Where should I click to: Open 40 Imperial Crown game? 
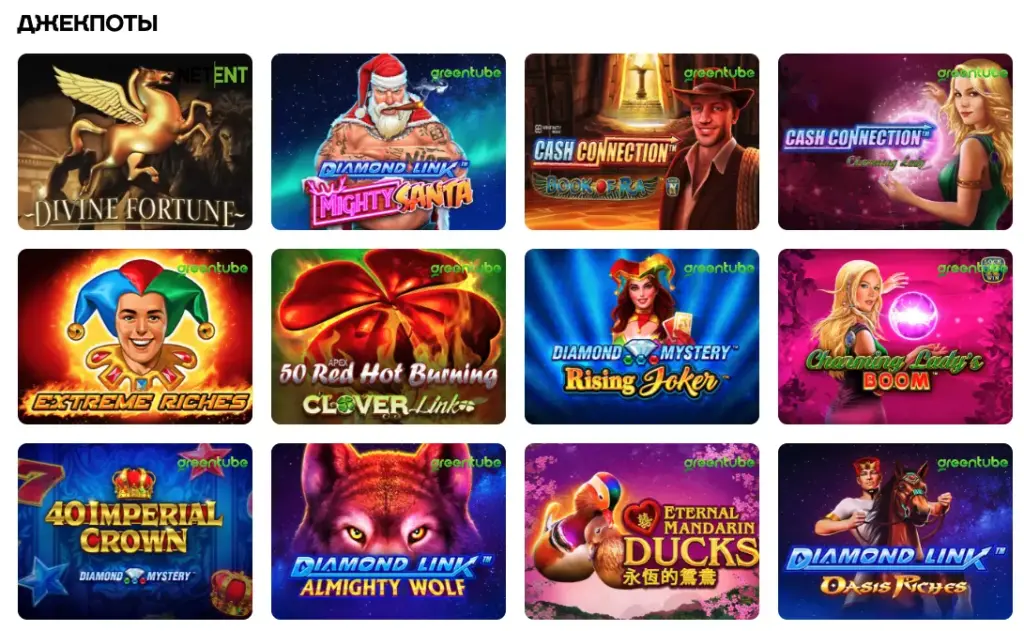135,532
